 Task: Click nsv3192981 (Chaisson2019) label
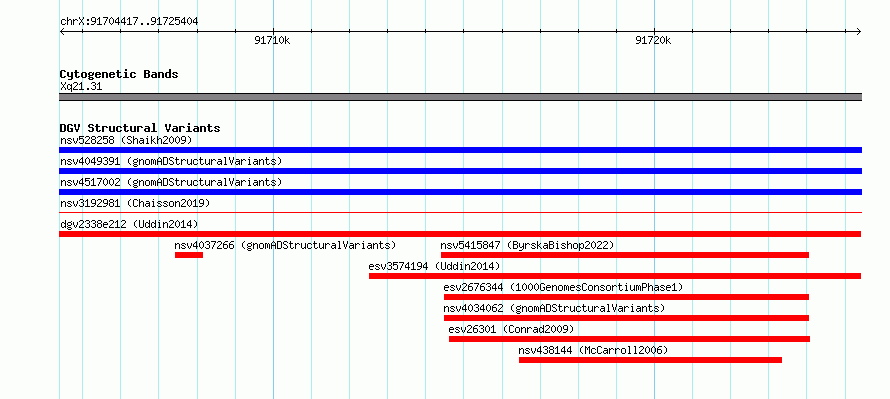coord(135,203)
